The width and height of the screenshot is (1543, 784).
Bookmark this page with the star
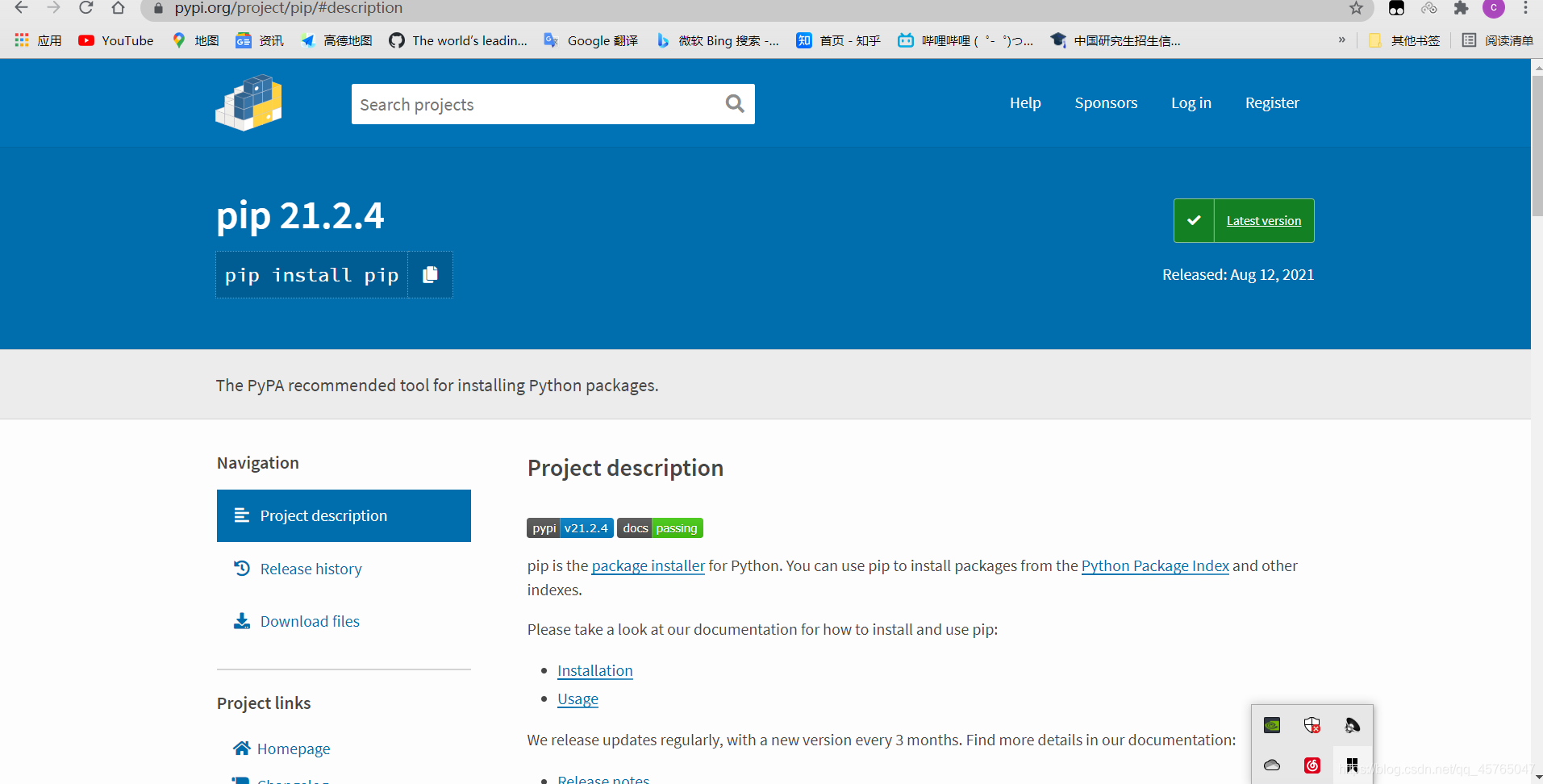[x=1356, y=8]
